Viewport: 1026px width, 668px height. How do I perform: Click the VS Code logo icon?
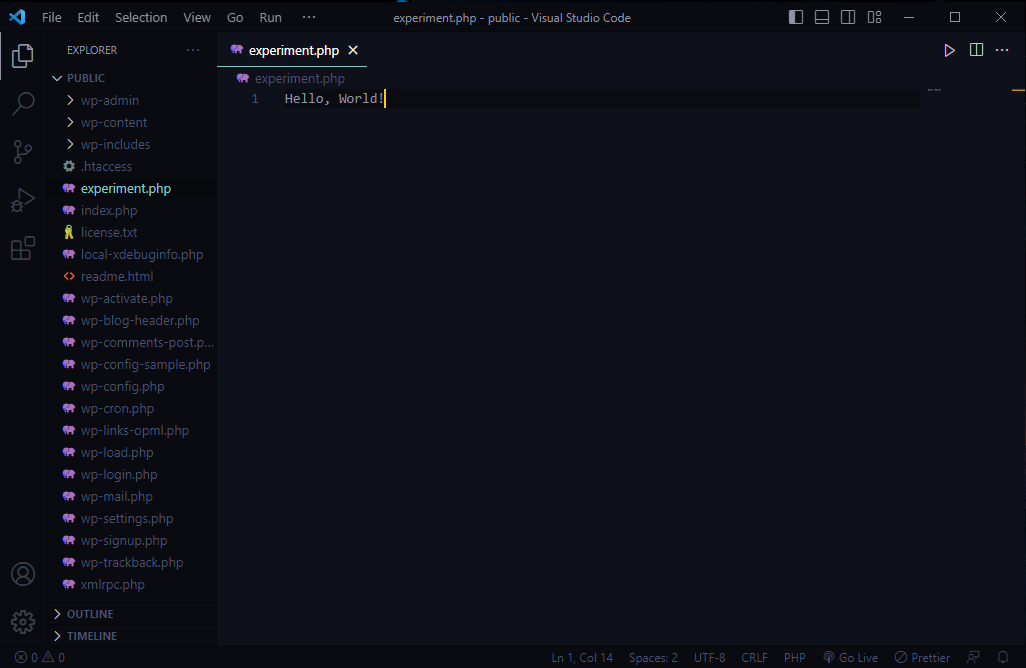[18, 17]
